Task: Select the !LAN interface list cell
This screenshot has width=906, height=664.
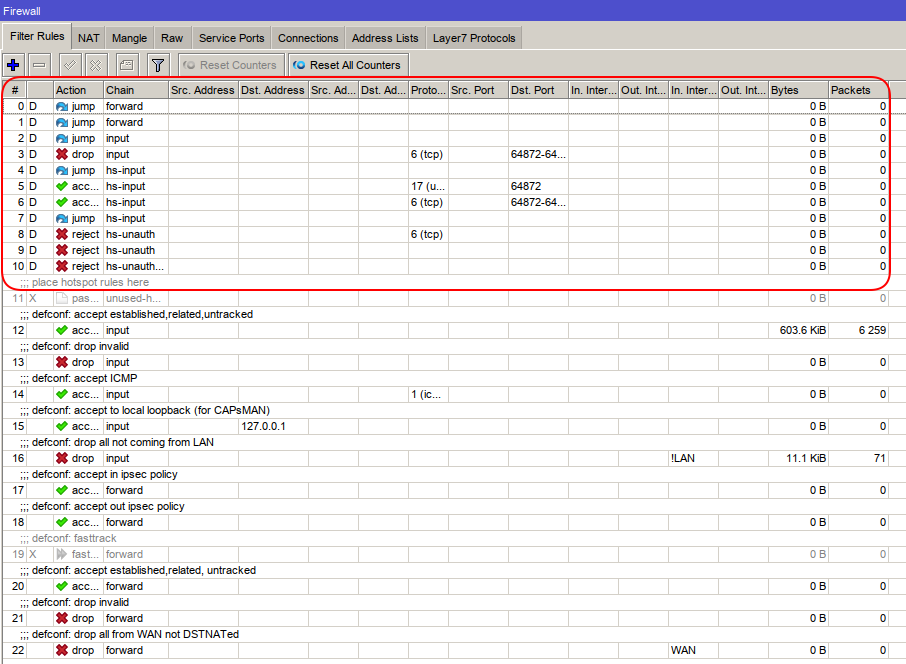Action: [x=693, y=458]
